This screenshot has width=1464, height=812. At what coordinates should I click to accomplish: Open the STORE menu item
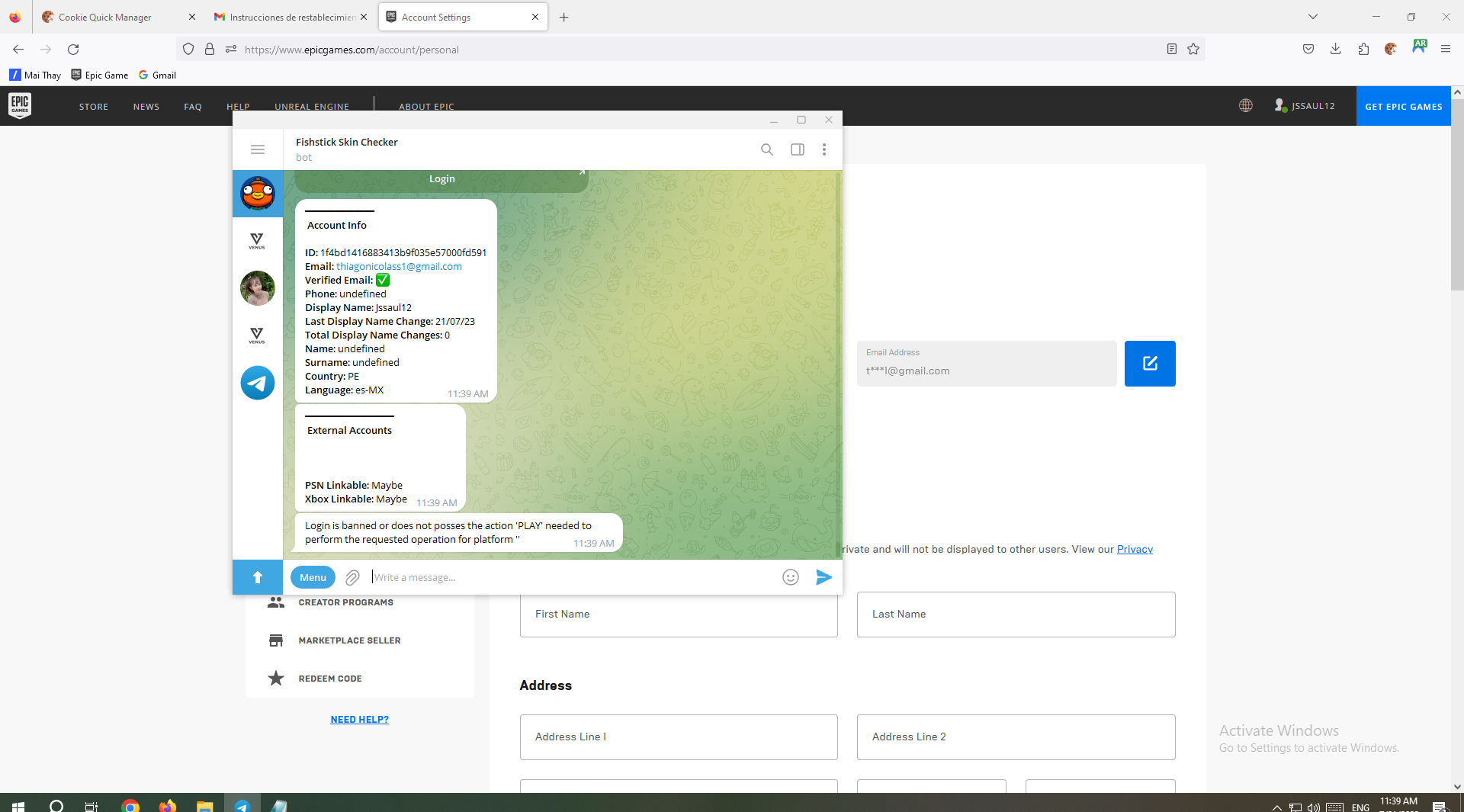tap(94, 107)
